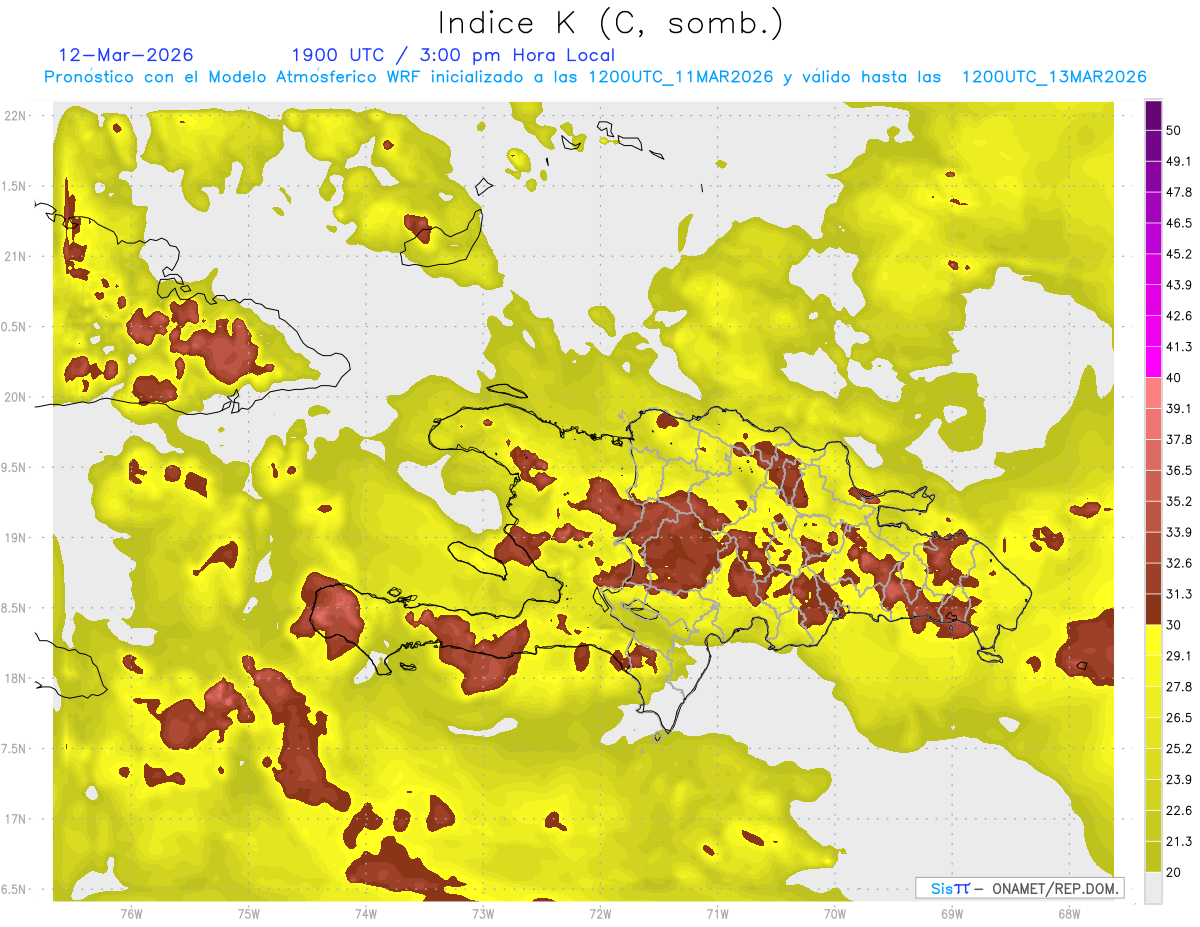The image size is (1200, 927).
Task: Click the '27.8' color scale value
Action: pyautogui.click(x=1179, y=687)
